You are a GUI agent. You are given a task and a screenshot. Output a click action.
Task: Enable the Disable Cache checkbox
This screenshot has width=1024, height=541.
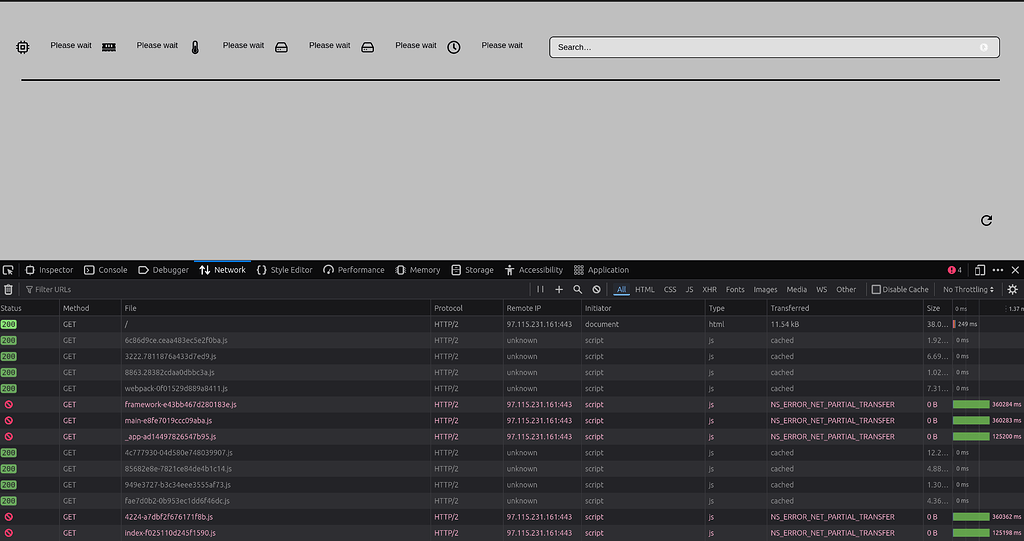[x=876, y=289]
